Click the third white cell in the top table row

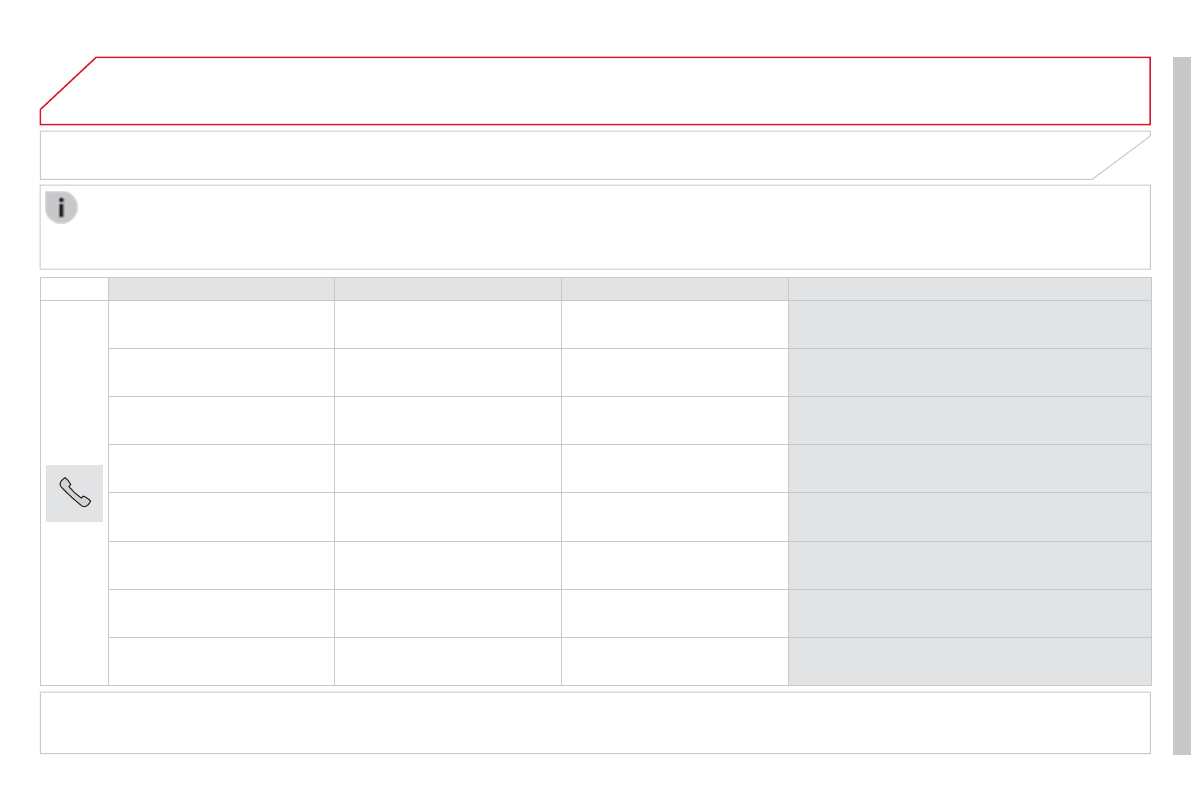(674, 324)
